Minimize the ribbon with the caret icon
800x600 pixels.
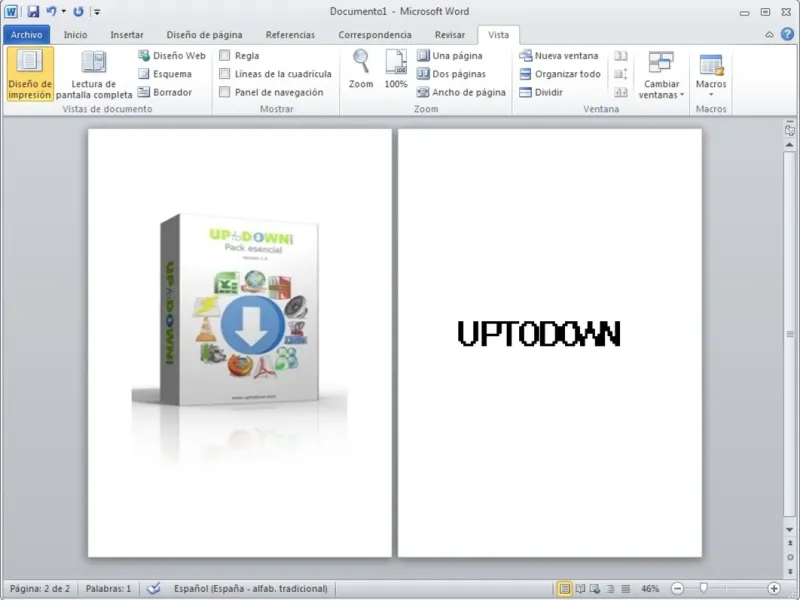pos(769,35)
